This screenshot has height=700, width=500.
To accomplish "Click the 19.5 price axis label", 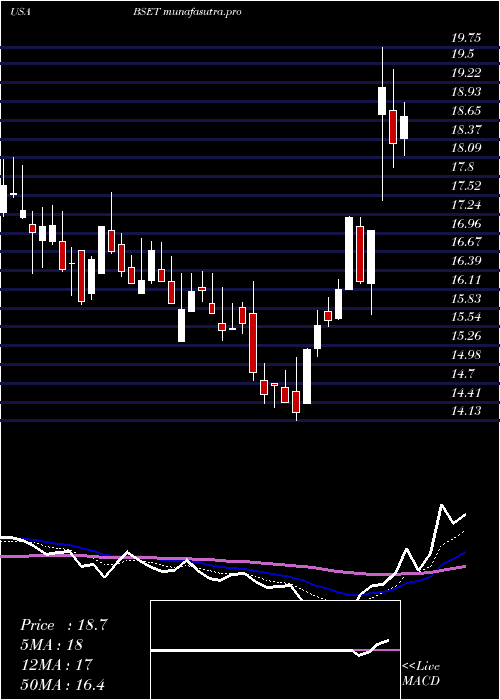I will pos(463,54).
